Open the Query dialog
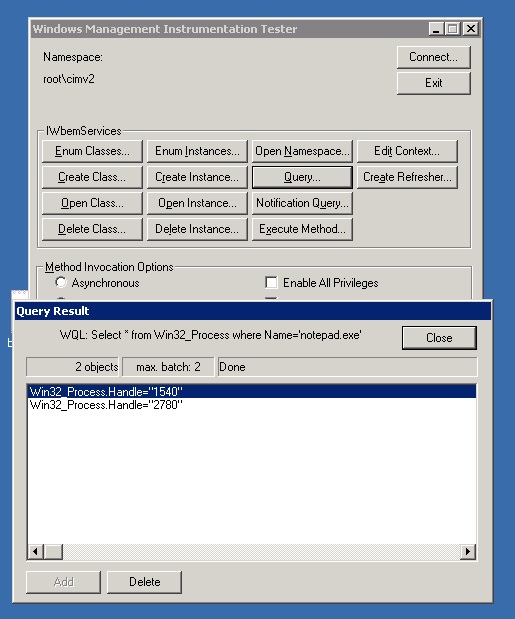Image resolution: width=515 pixels, height=619 pixels. tap(302, 177)
